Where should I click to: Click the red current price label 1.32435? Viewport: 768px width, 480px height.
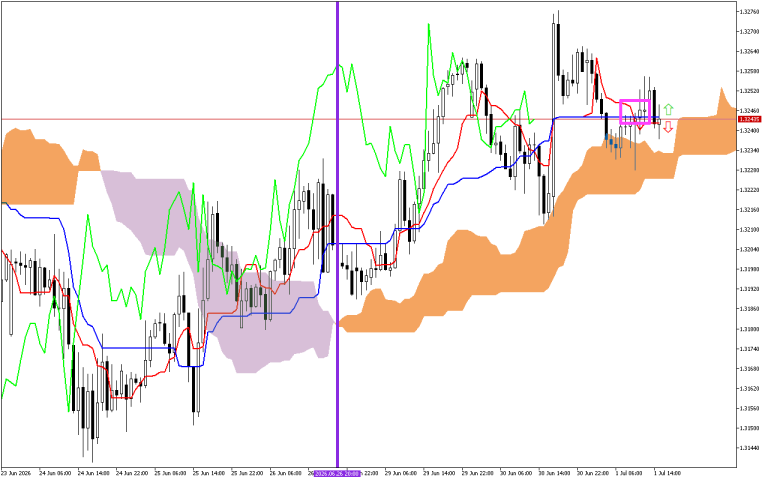[x=750, y=120]
